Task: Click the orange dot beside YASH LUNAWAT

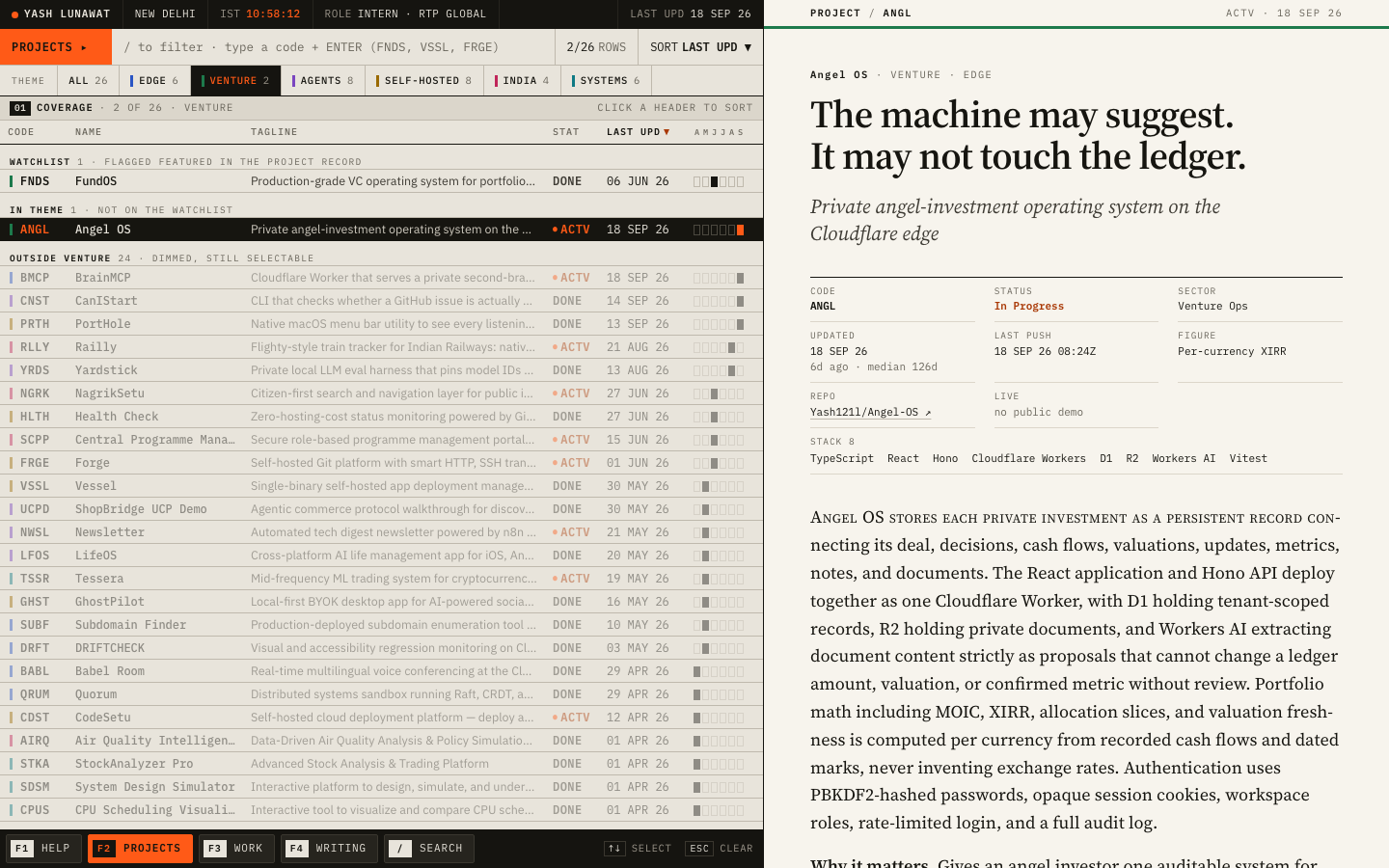Action: click(14, 14)
